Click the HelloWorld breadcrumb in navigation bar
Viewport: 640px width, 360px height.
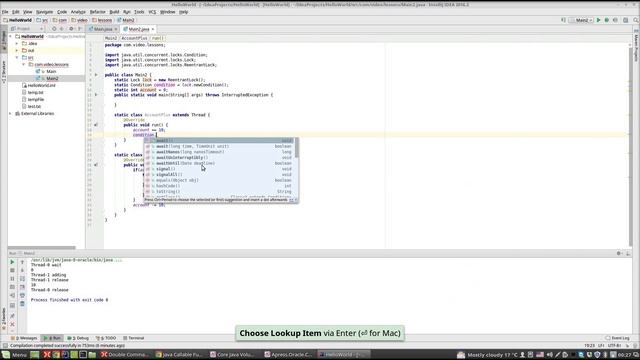18,20
